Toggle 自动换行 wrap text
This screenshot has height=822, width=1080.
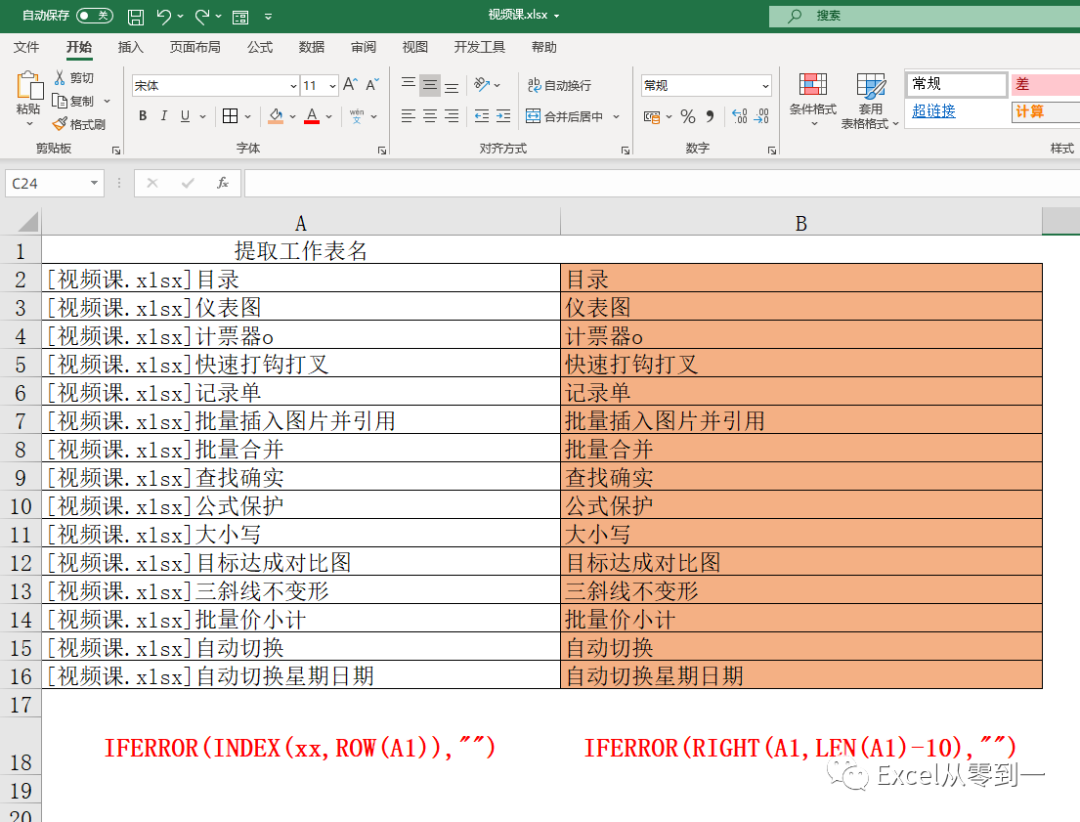click(x=559, y=85)
